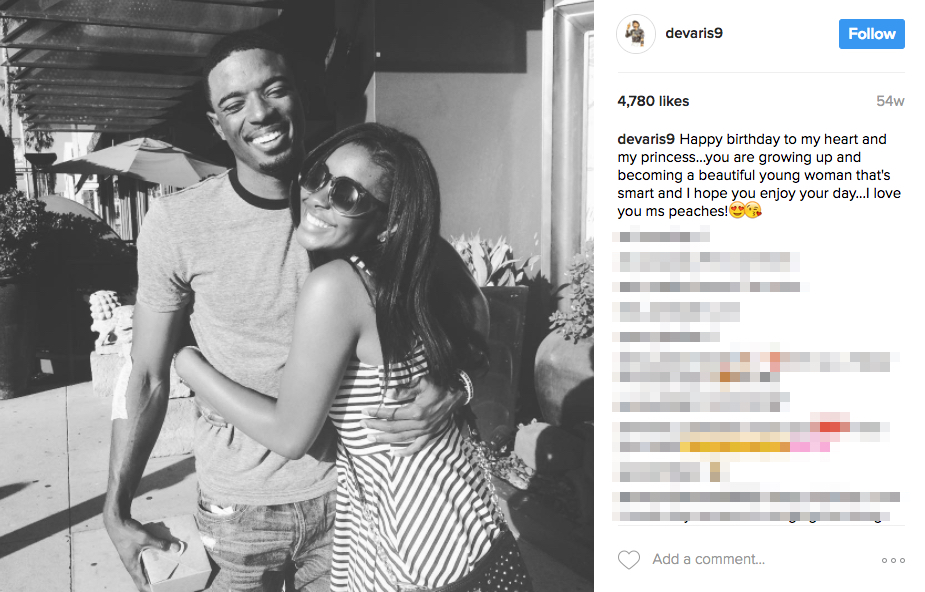The width and height of the screenshot is (925, 592).
Task: Click the main black-and-white photo
Action: pos(297,296)
